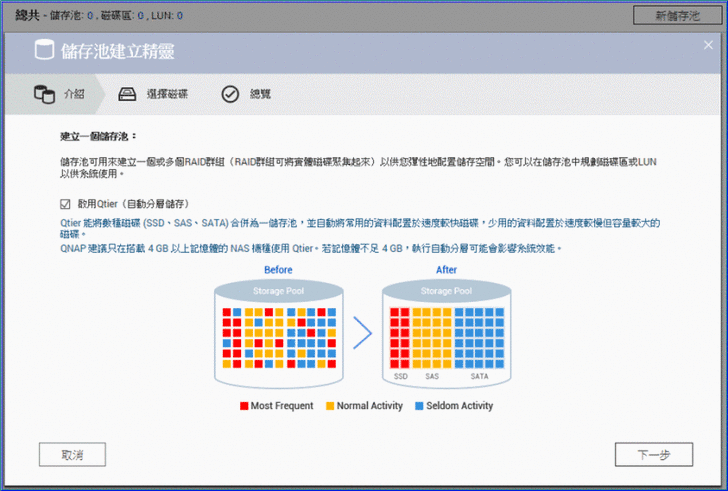Click the 取消 button
This screenshot has height=491, width=728.
(x=72, y=455)
